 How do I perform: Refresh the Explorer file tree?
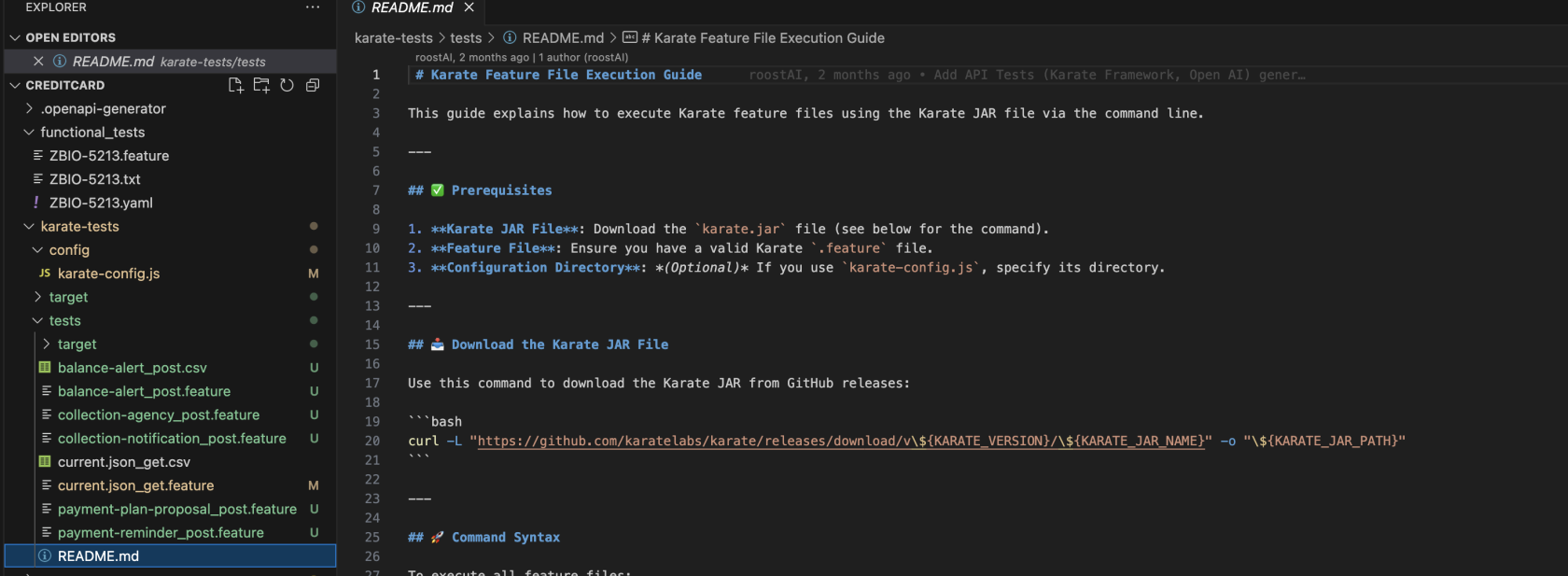[287, 85]
